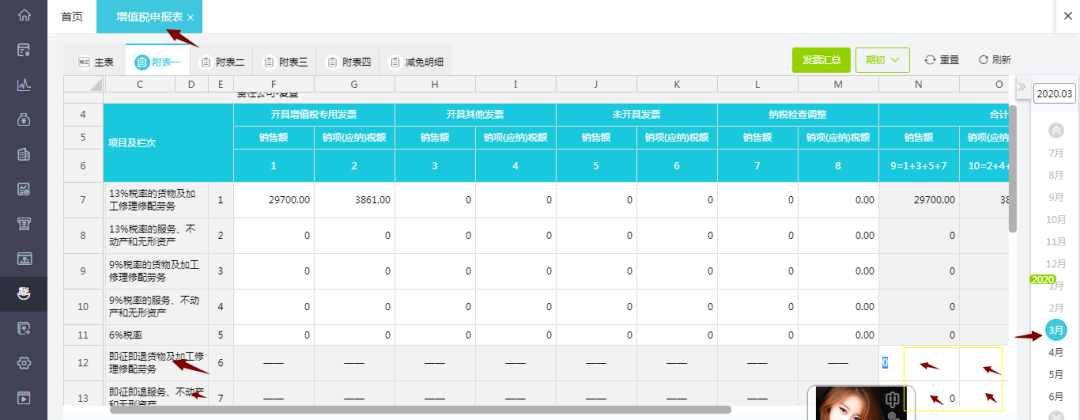Click the home icon in the sidebar
The width and height of the screenshot is (1080, 420).
tap(24, 16)
